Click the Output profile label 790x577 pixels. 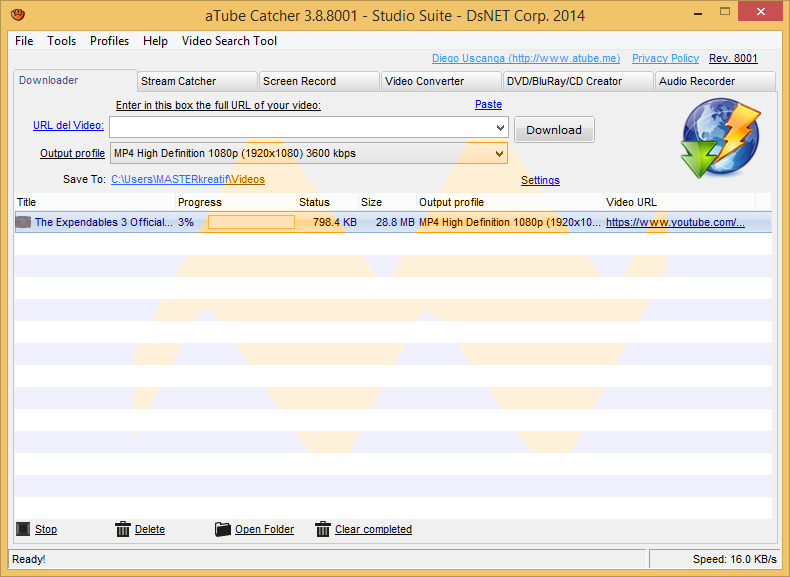[73, 153]
